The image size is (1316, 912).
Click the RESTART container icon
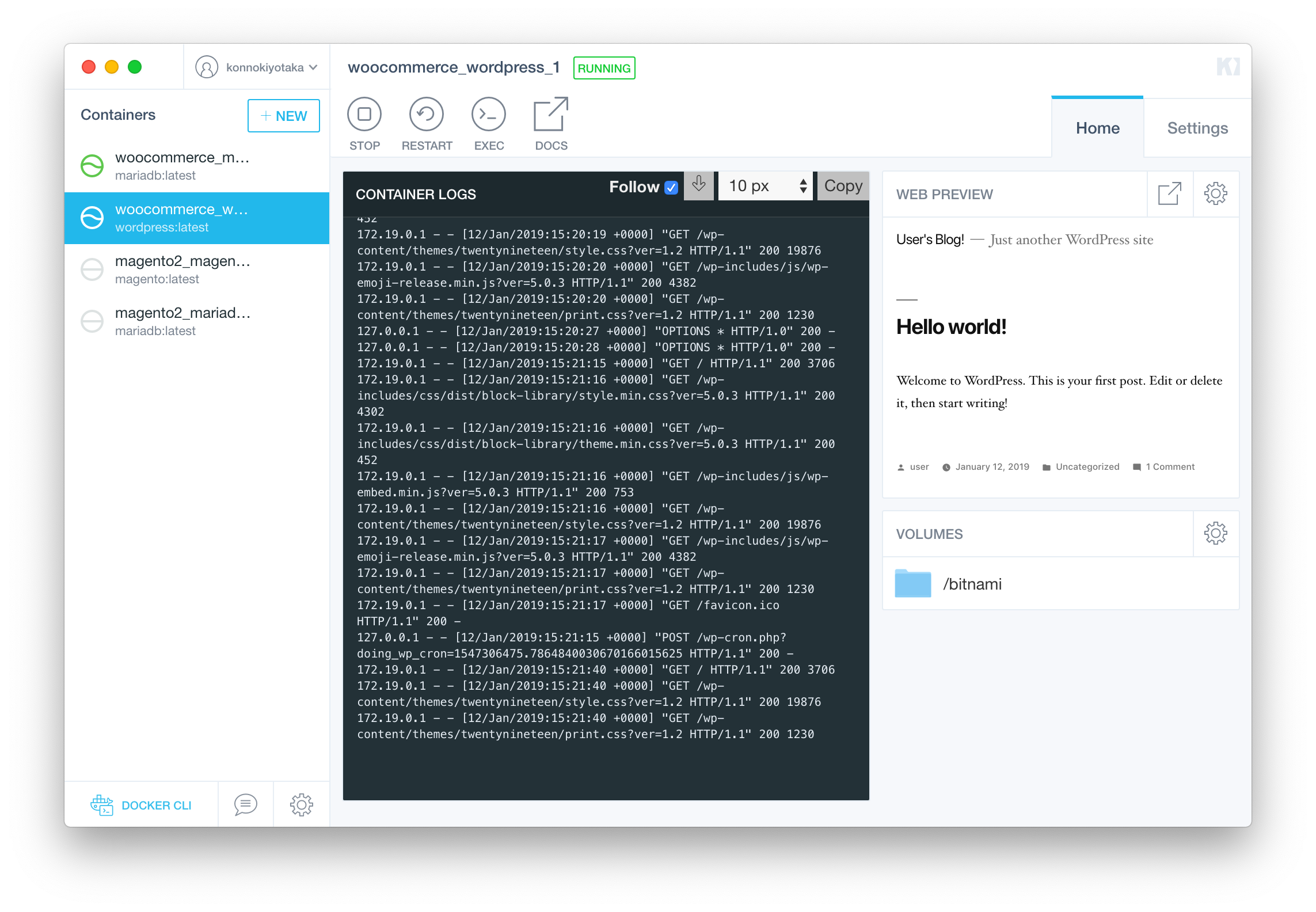tap(427, 115)
